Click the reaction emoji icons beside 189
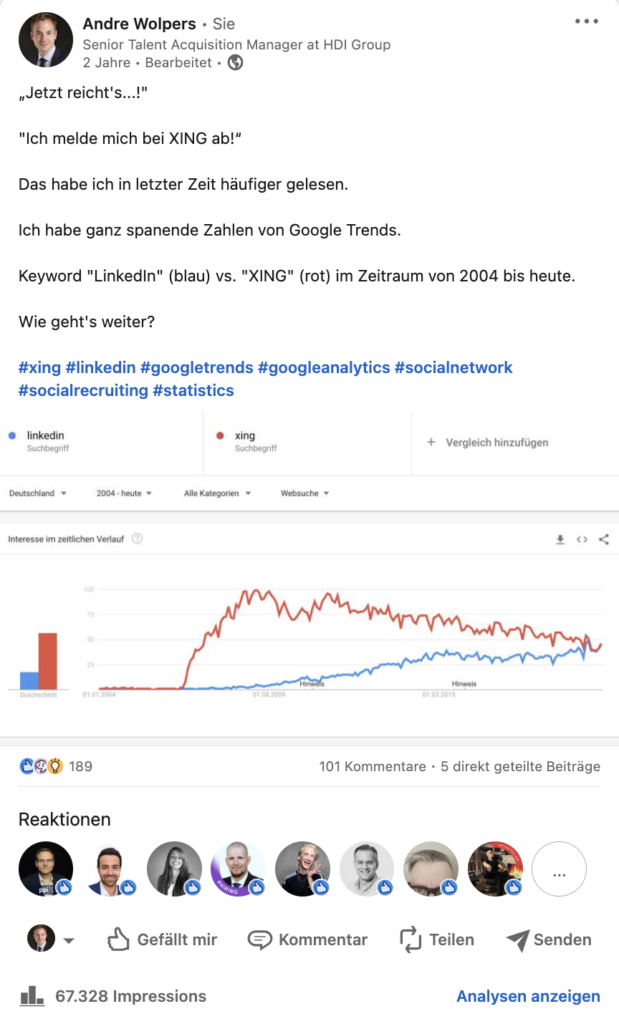 41,767
